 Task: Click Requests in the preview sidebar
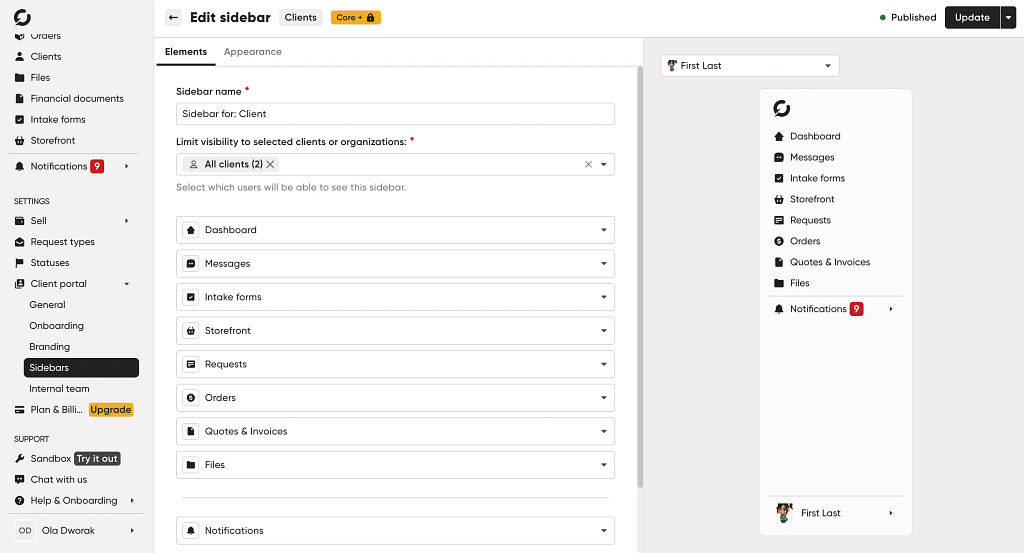pyautogui.click(x=810, y=220)
